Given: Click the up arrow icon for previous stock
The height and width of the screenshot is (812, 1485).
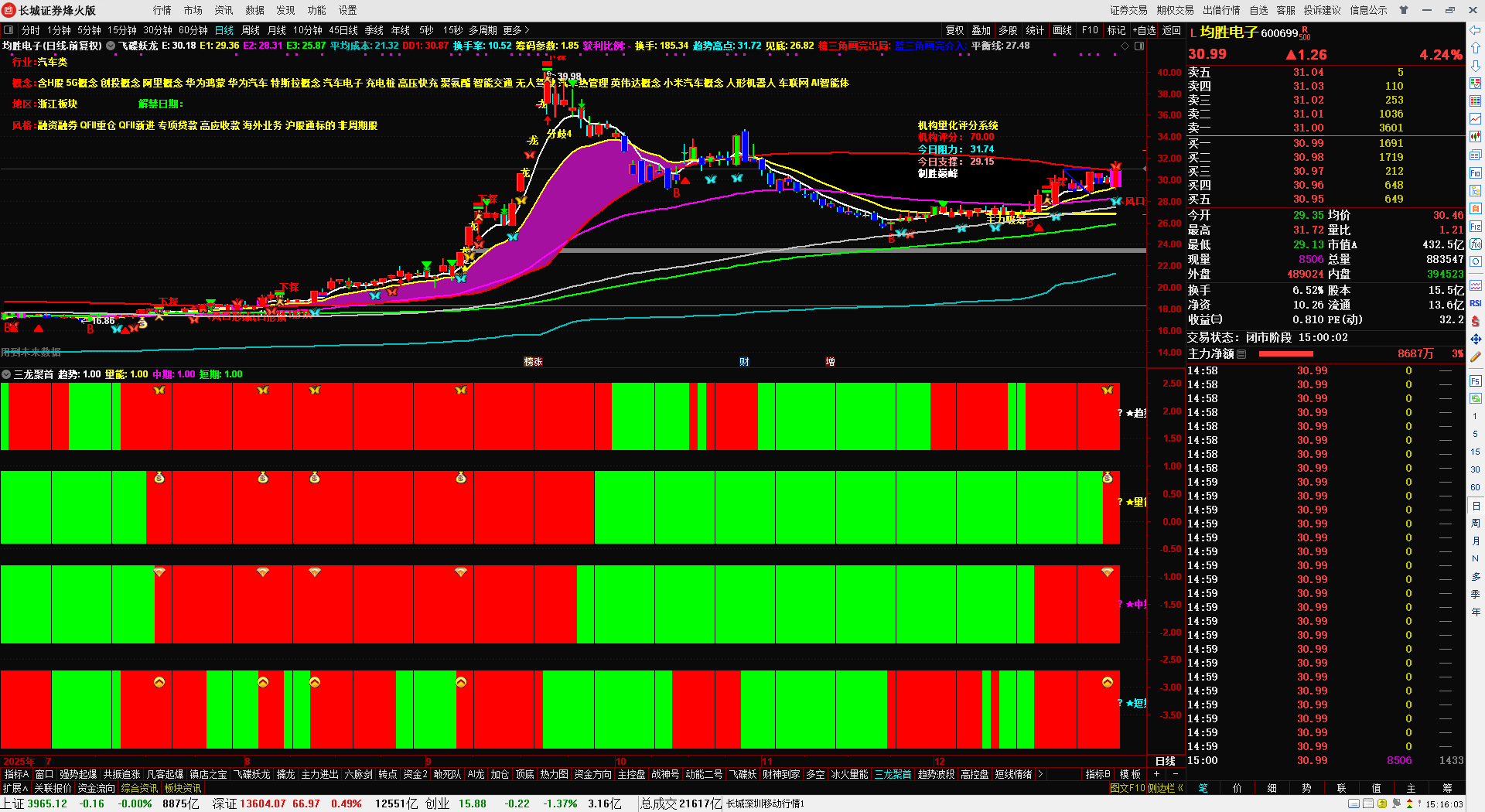Looking at the screenshot, I should [x=1476, y=49].
